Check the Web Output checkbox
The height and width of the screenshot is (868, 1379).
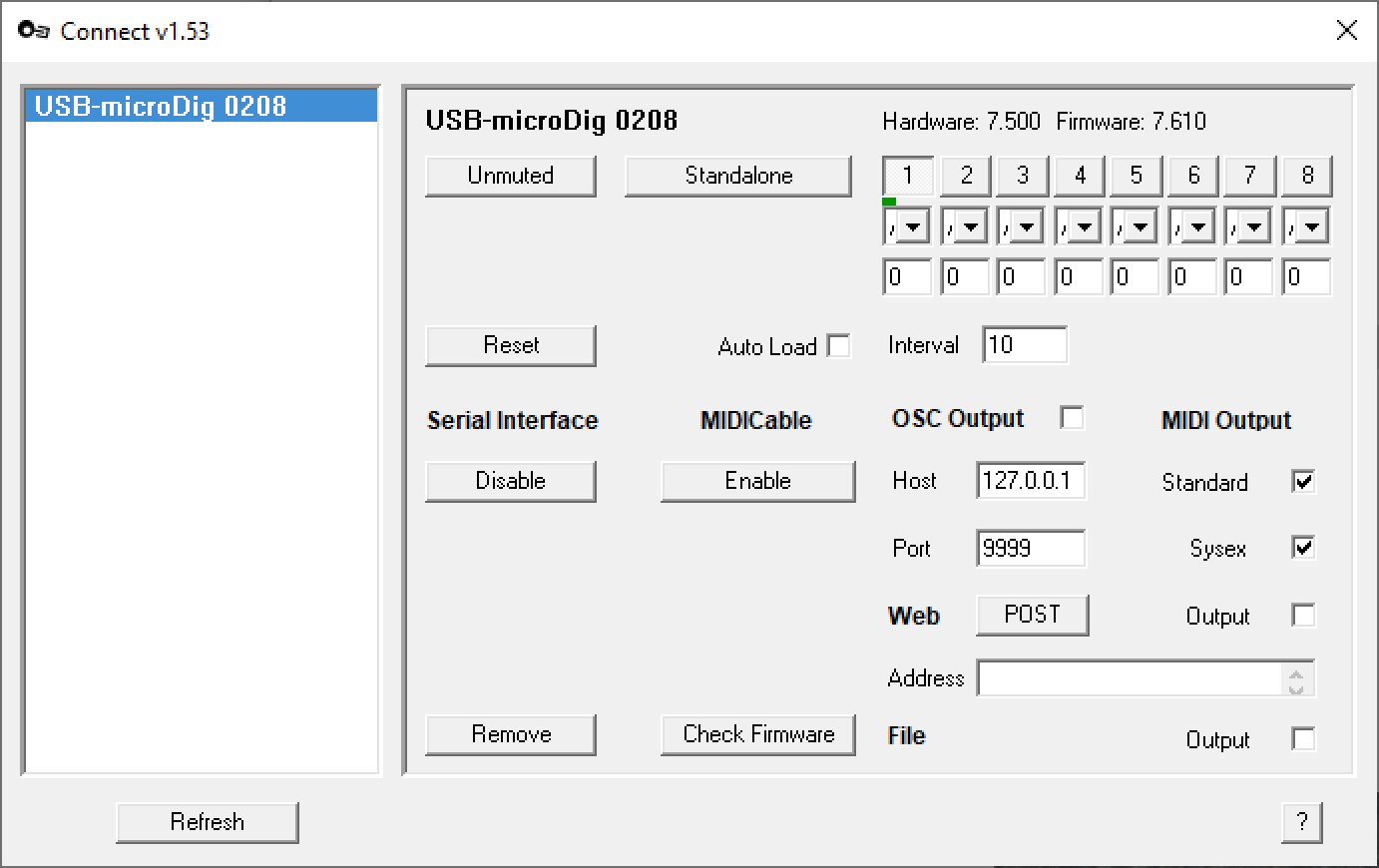pos(1303,616)
